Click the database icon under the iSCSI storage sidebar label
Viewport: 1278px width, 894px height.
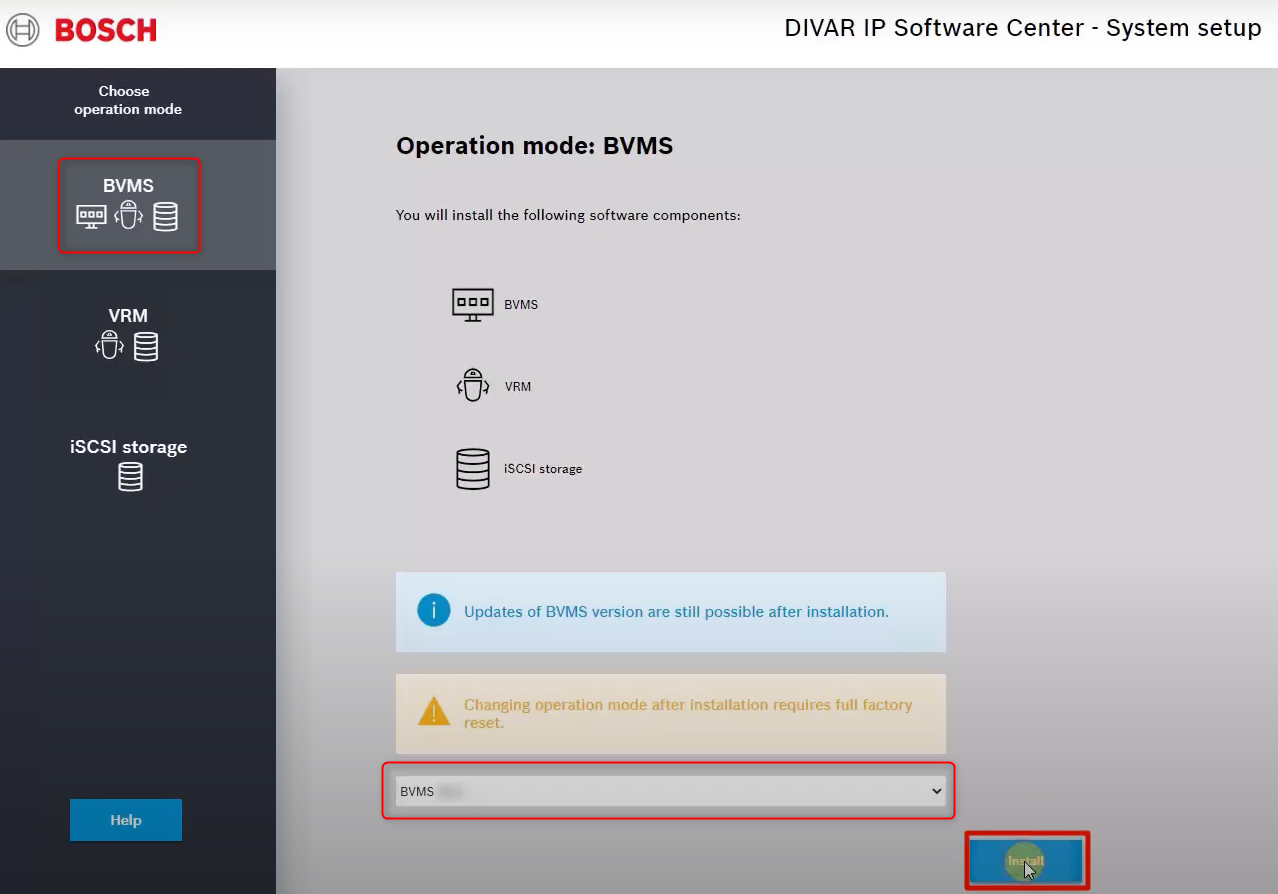pos(130,477)
